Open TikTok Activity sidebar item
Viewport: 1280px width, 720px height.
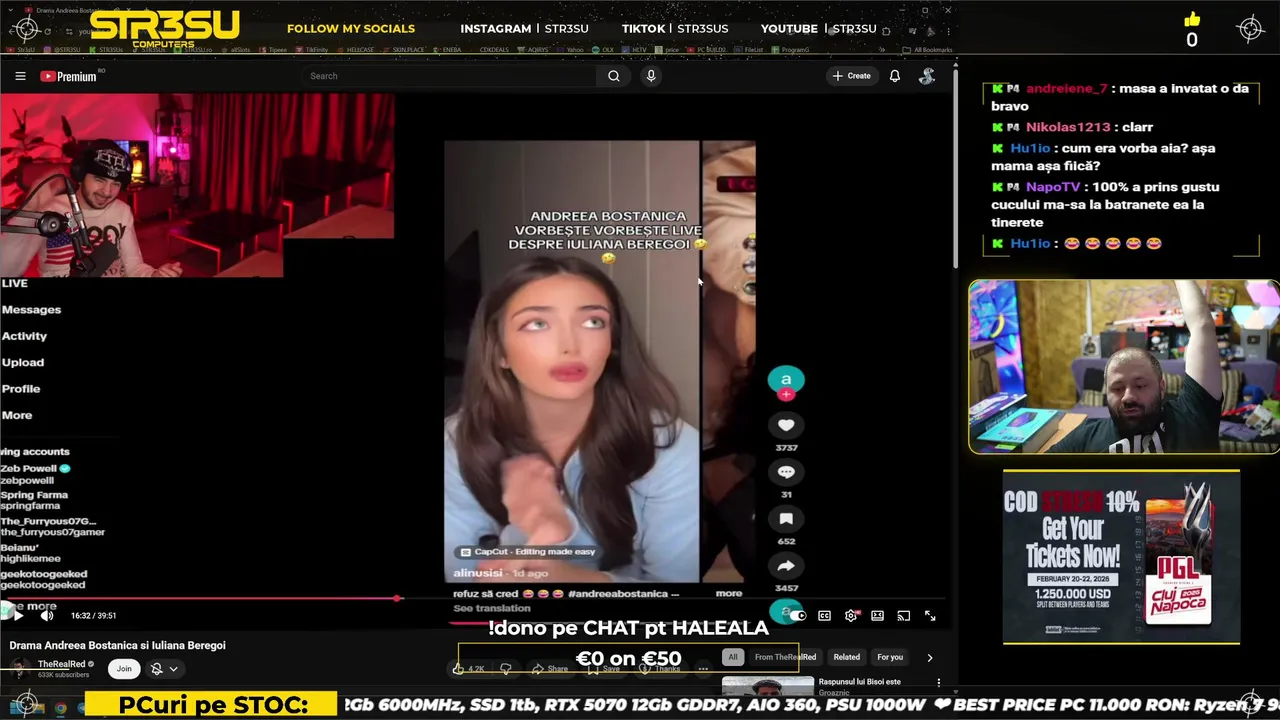coord(24,336)
